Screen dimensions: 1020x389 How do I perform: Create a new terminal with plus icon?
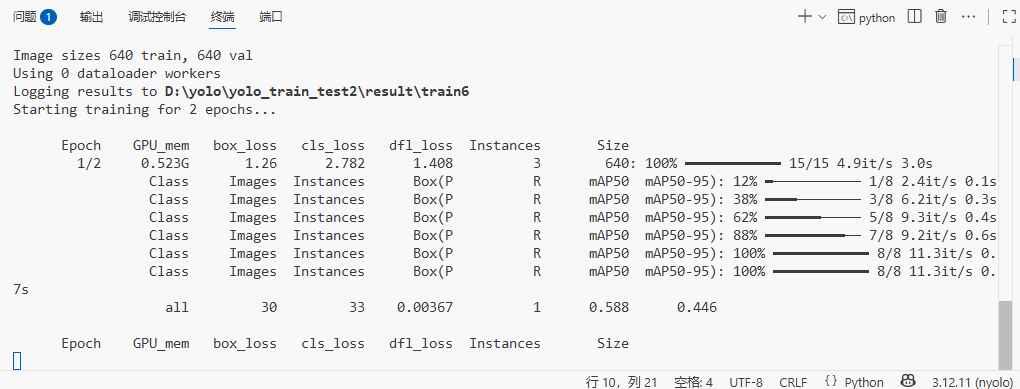coord(805,17)
